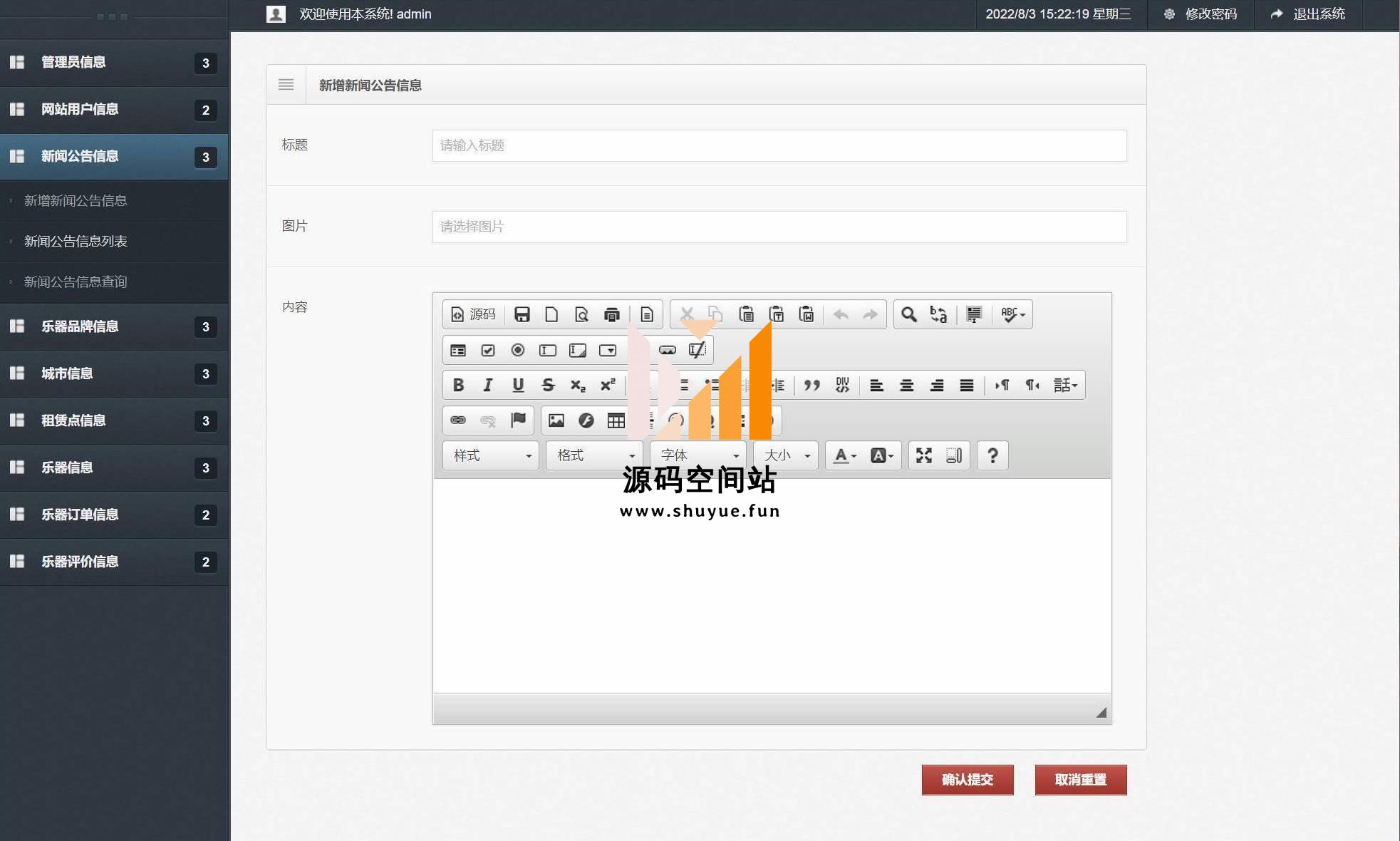Click the Paste as plain text icon

pyautogui.click(x=776, y=314)
